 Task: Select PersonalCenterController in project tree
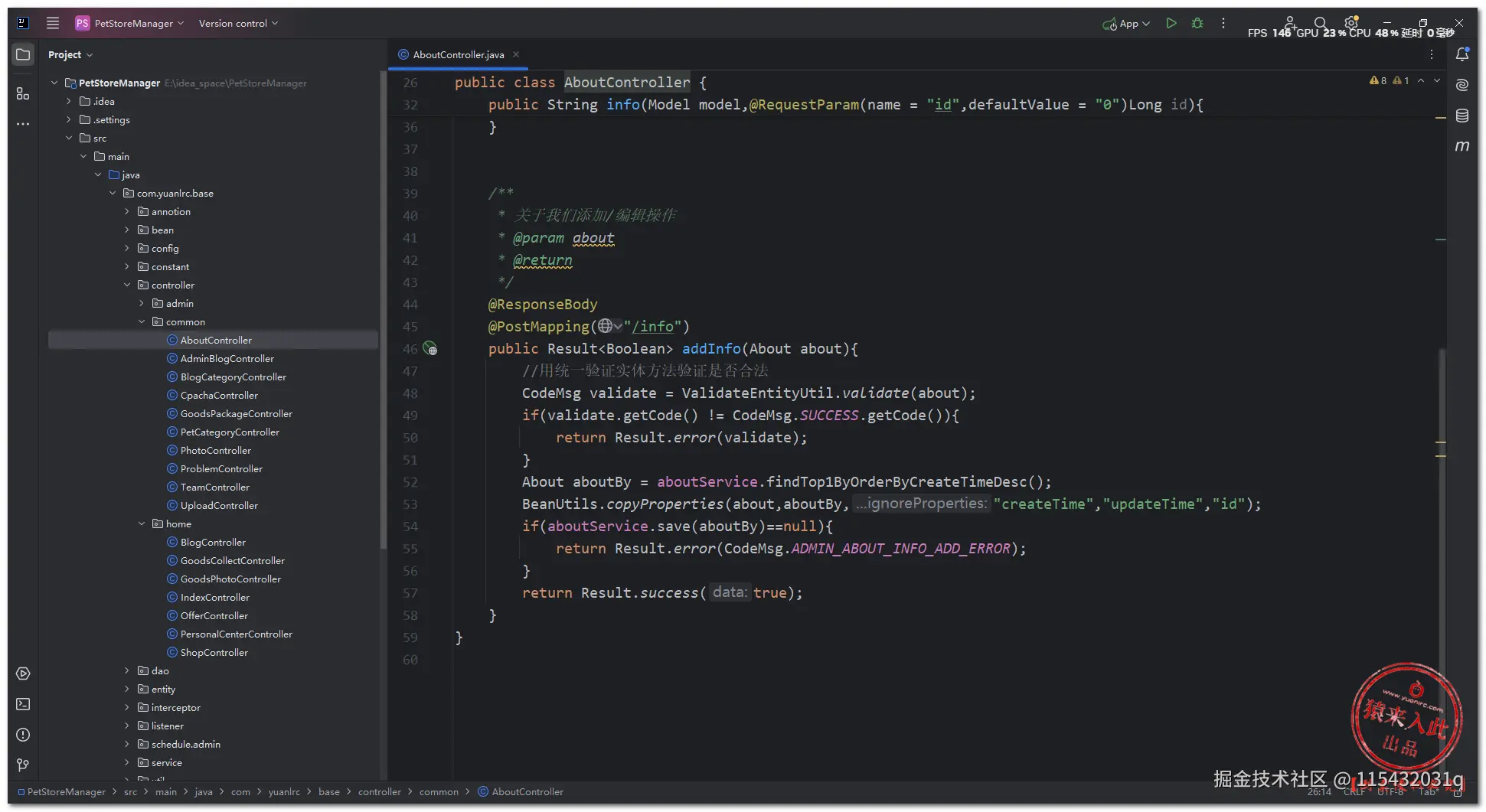pyautogui.click(x=236, y=634)
